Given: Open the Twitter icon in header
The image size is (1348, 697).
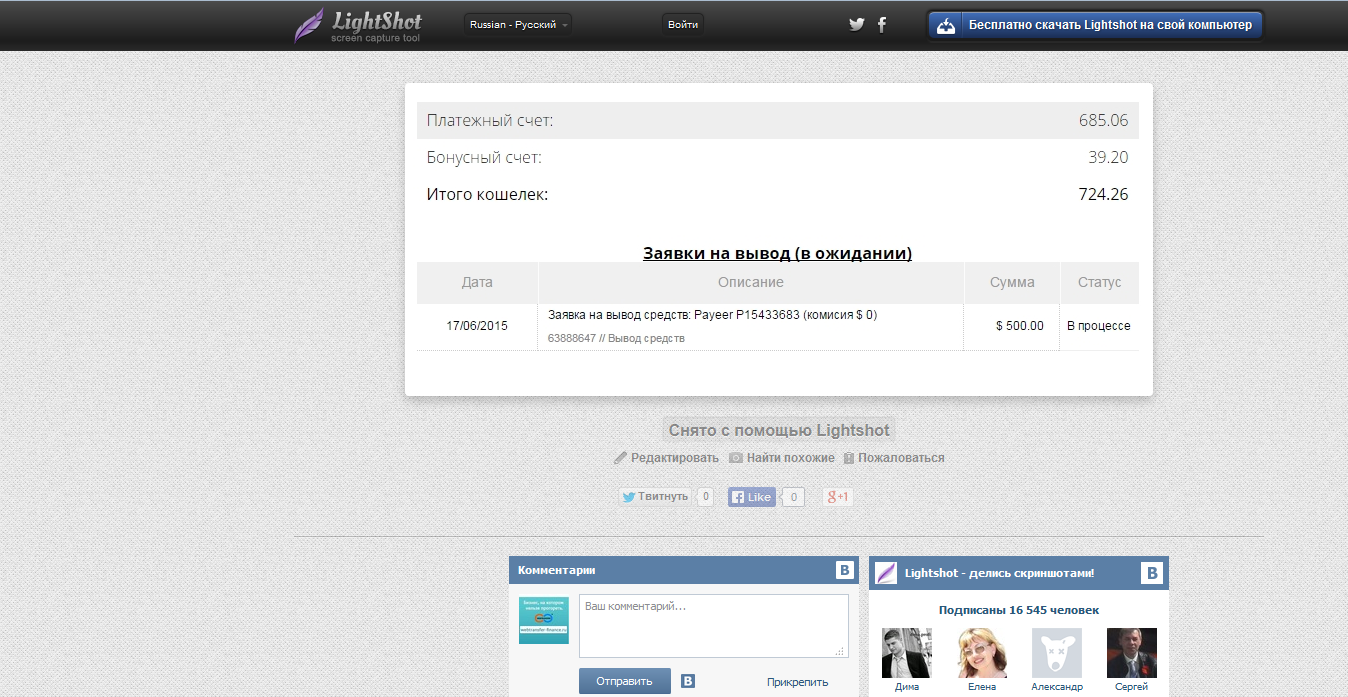Looking at the screenshot, I should (856, 25).
